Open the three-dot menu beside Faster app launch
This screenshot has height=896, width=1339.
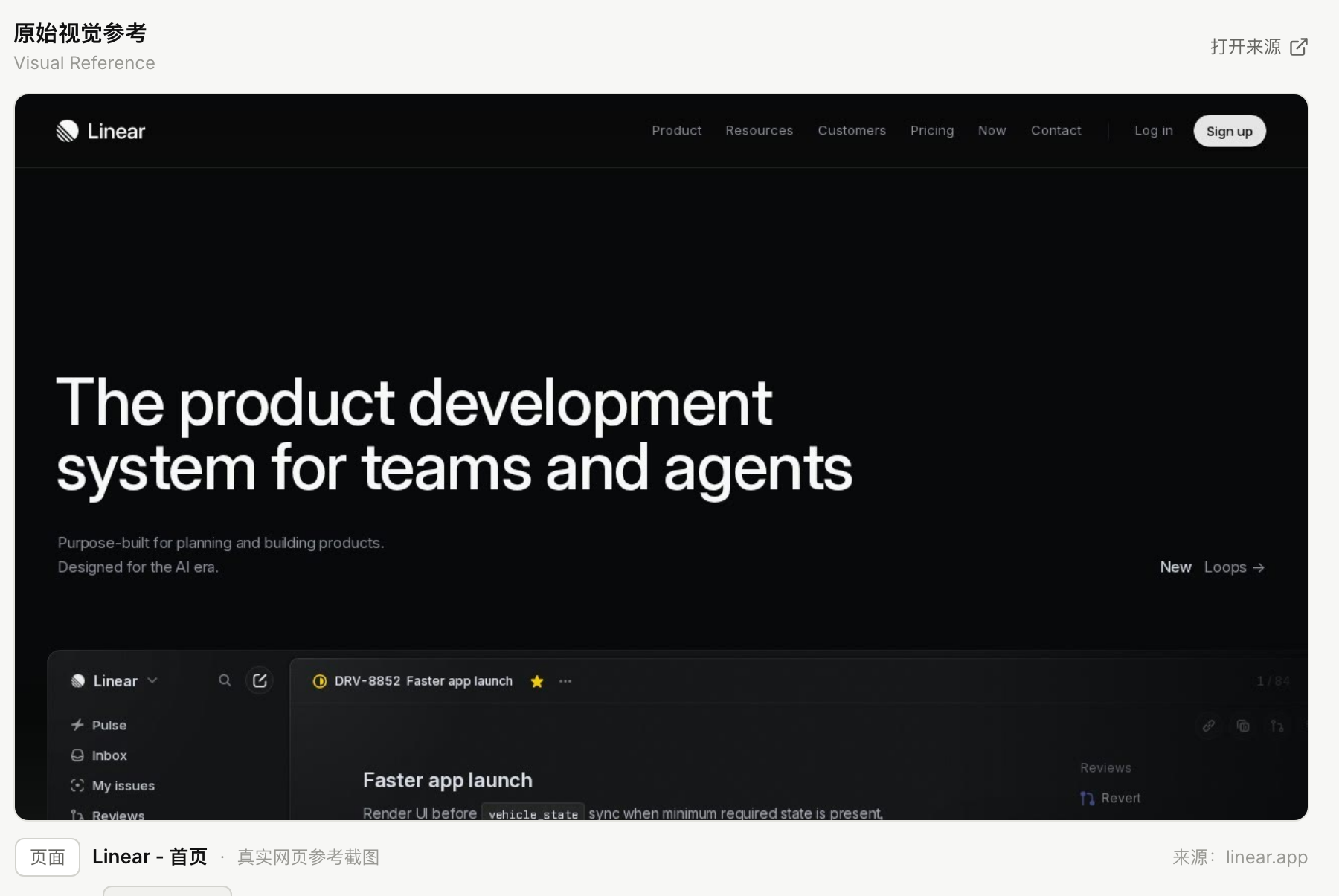click(x=565, y=681)
